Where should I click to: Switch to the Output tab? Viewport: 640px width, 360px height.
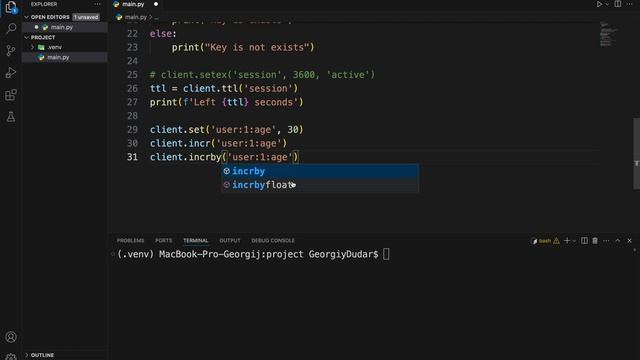coord(230,241)
